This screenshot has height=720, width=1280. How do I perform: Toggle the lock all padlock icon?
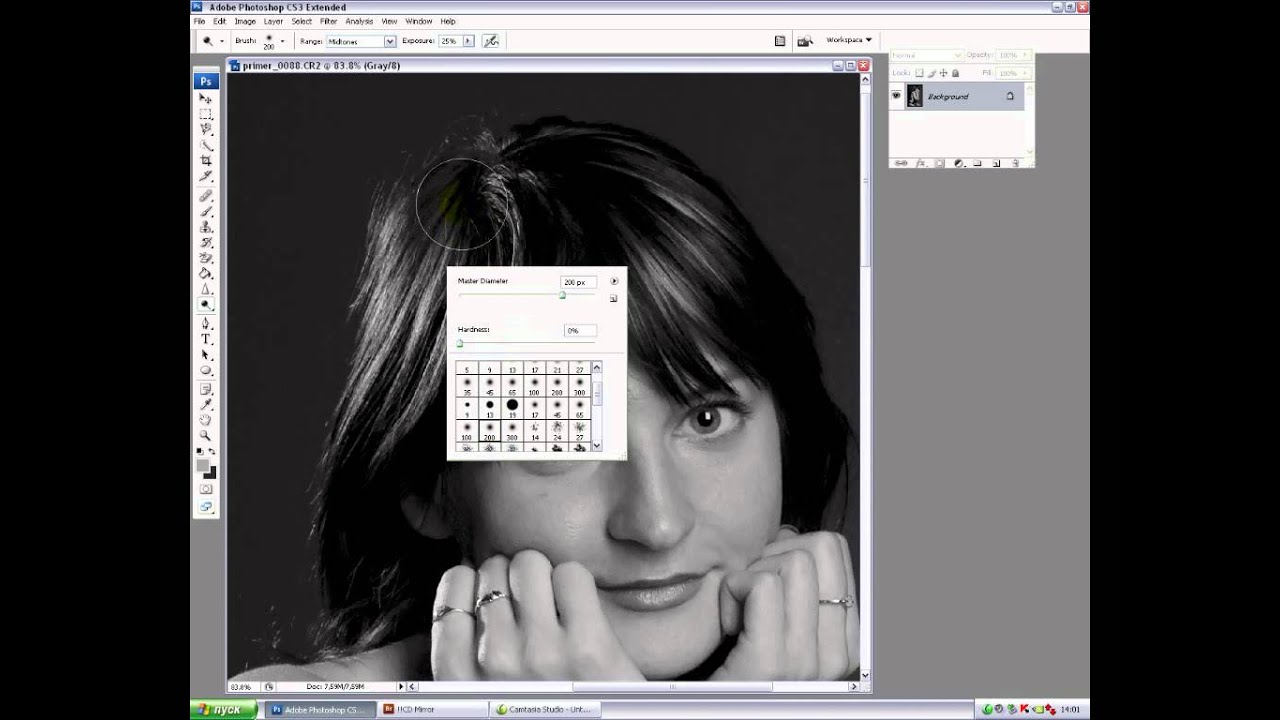point(955,73)
